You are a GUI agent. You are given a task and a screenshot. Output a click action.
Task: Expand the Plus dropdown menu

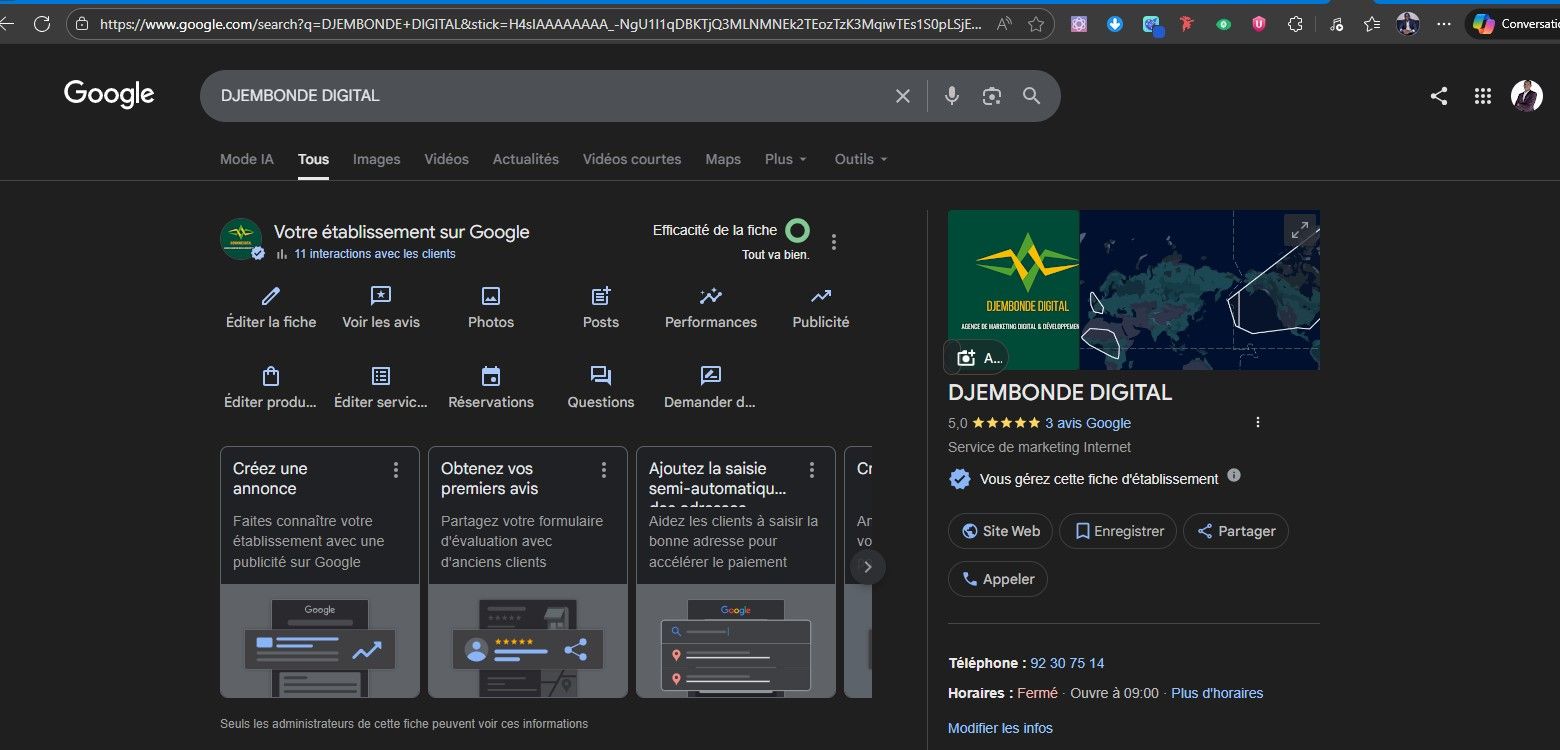coord(786,159)
